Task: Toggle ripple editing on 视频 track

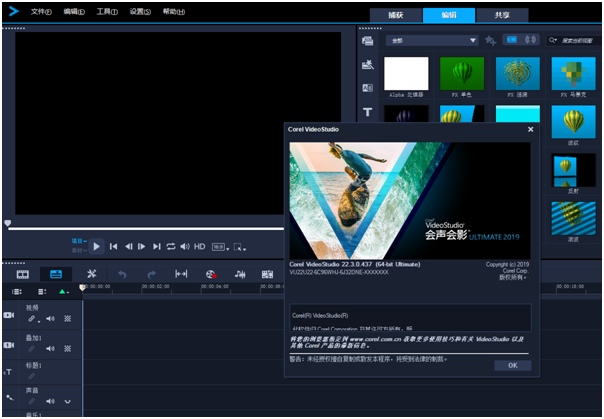Action: (x=32, y=319)
